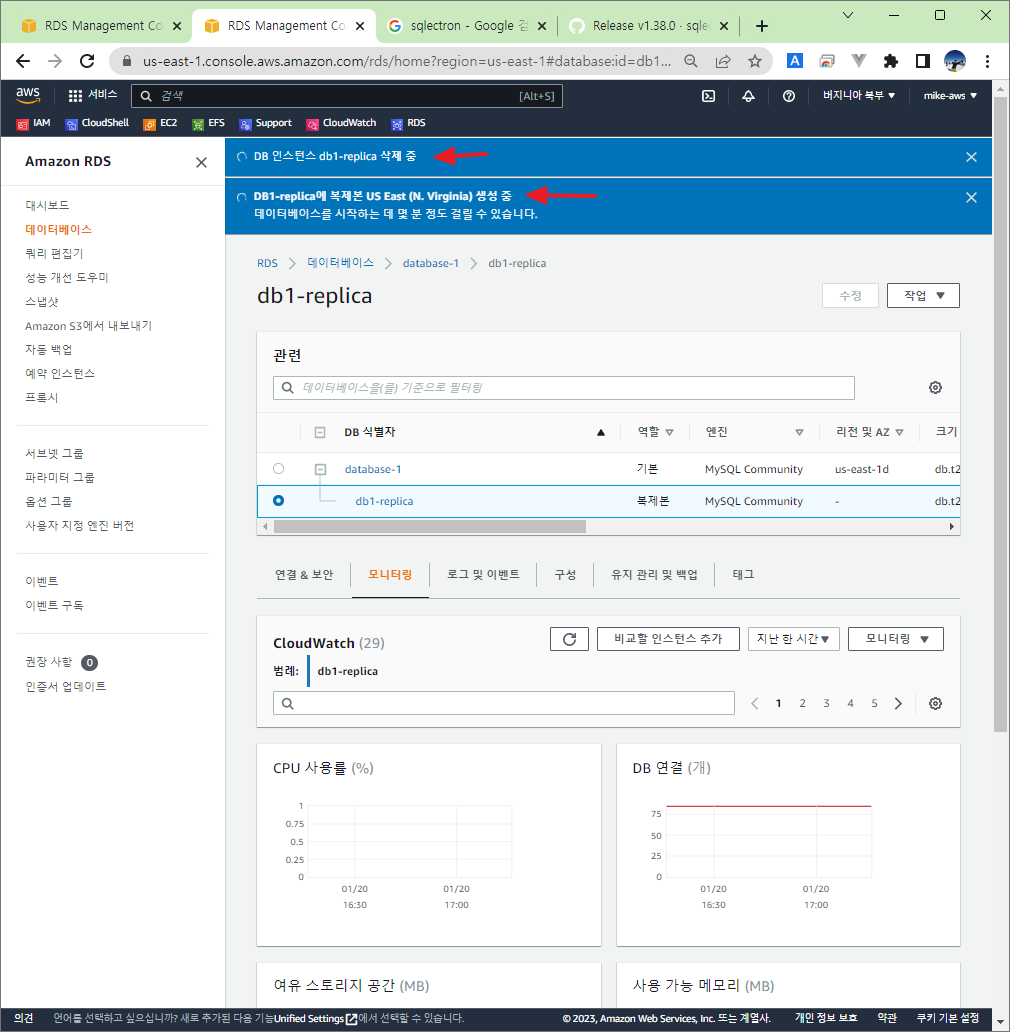The width and height of the screenshot is (1010, 1032).
Task: Open the help question mark icon
Action: click(788, 96)
